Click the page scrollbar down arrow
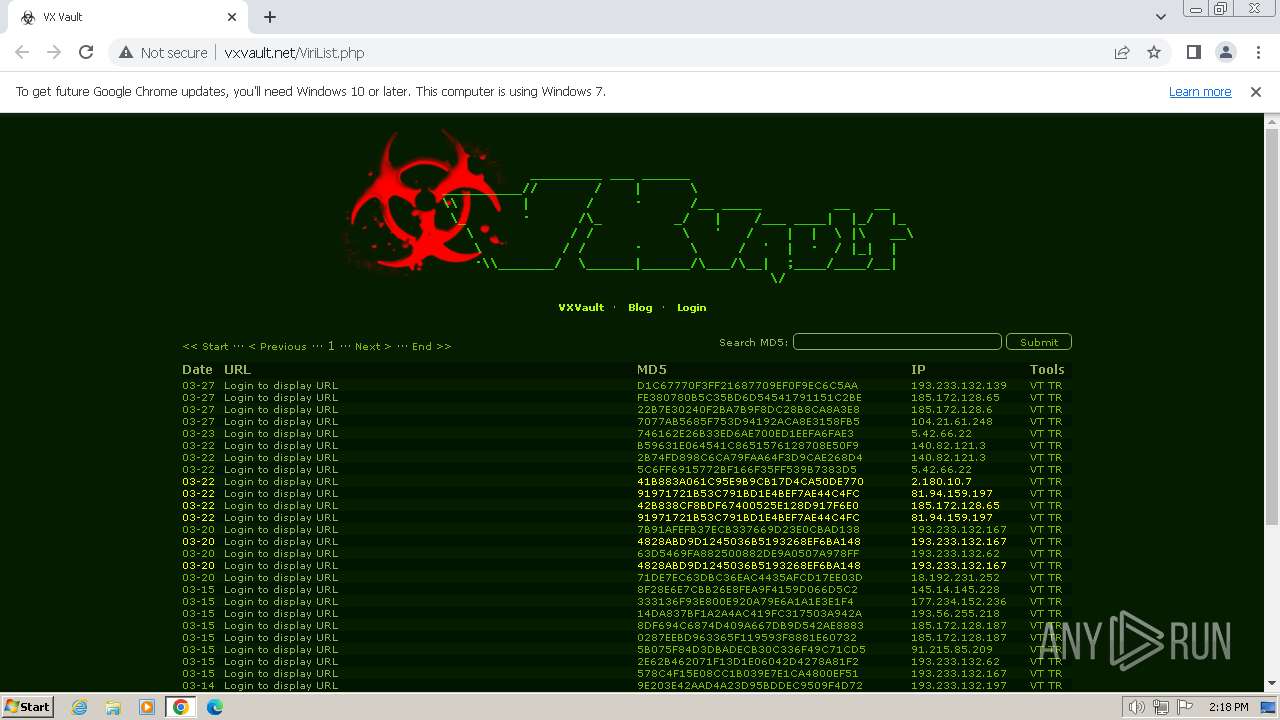The width and height of the screenshot is (1280, 720). pyautogui.click(x=1271, y=683)
